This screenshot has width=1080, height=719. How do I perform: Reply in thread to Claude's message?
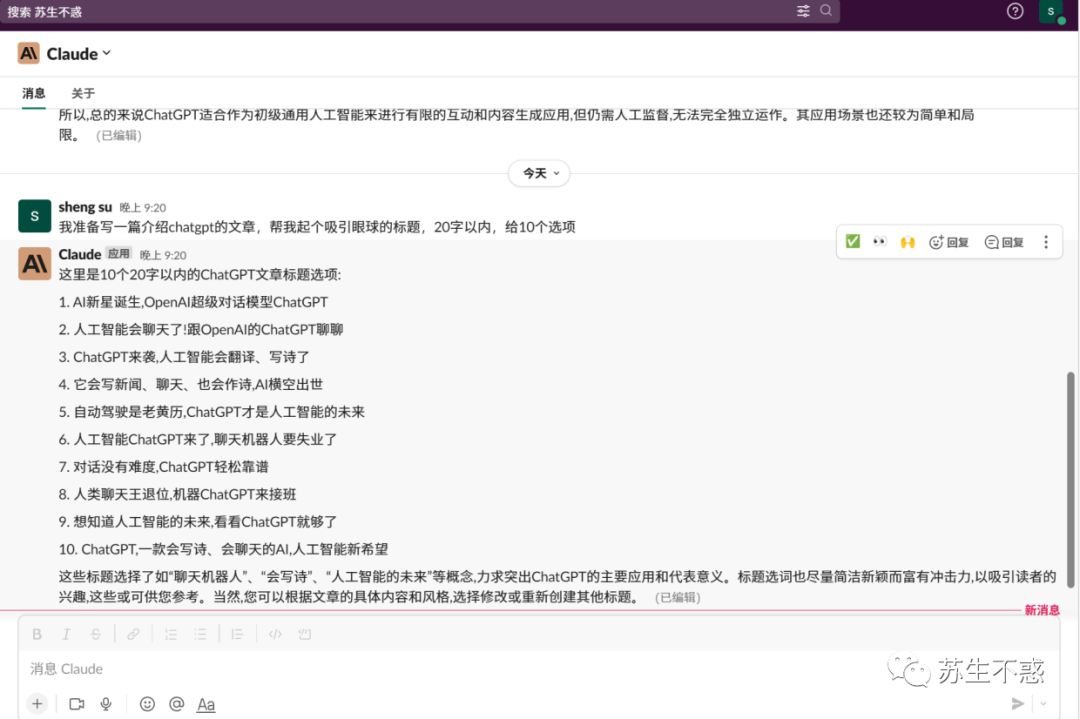pyautogui.click(x=1004, y=242)
